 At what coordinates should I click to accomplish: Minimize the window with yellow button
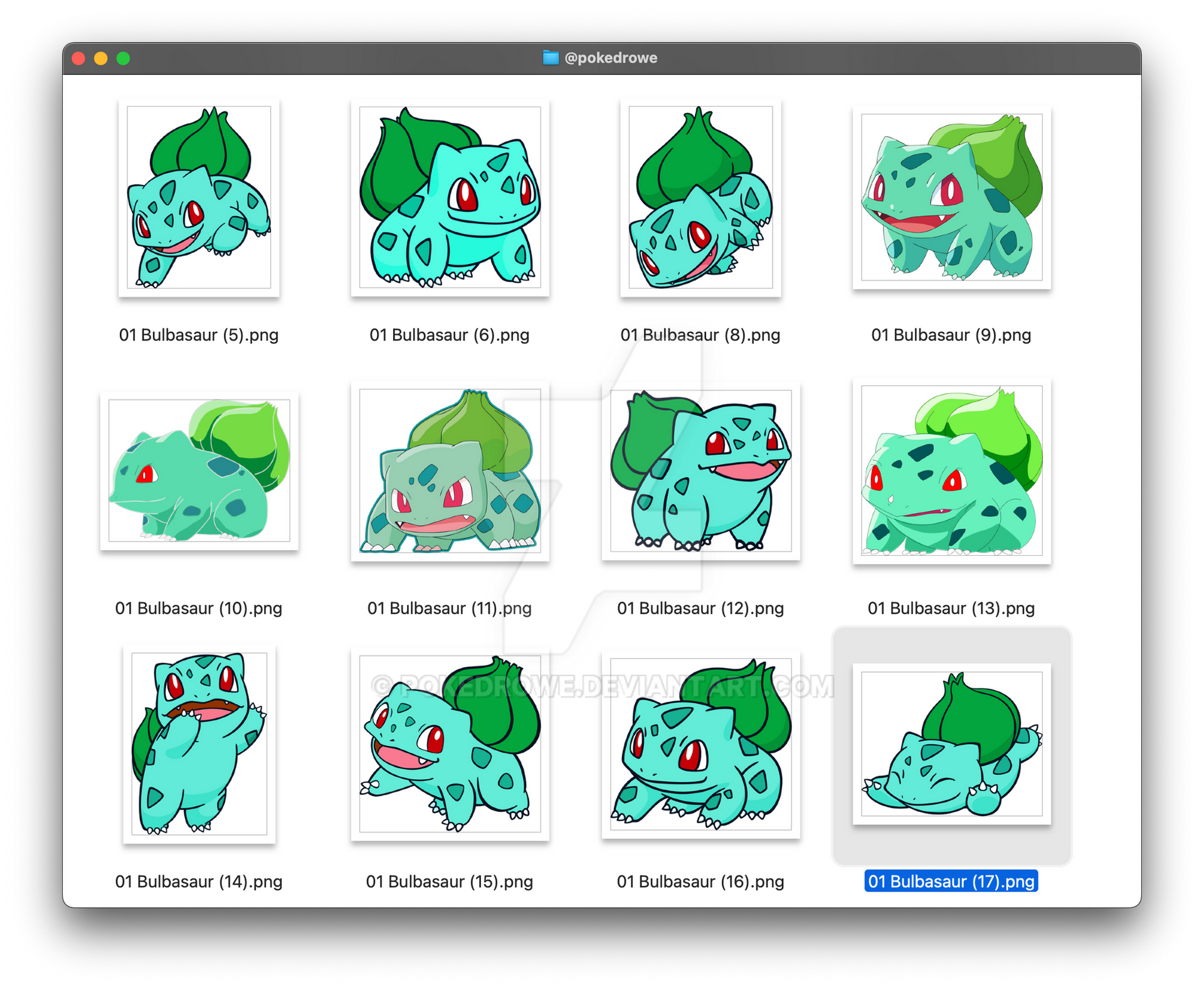(x=101, y=58)
